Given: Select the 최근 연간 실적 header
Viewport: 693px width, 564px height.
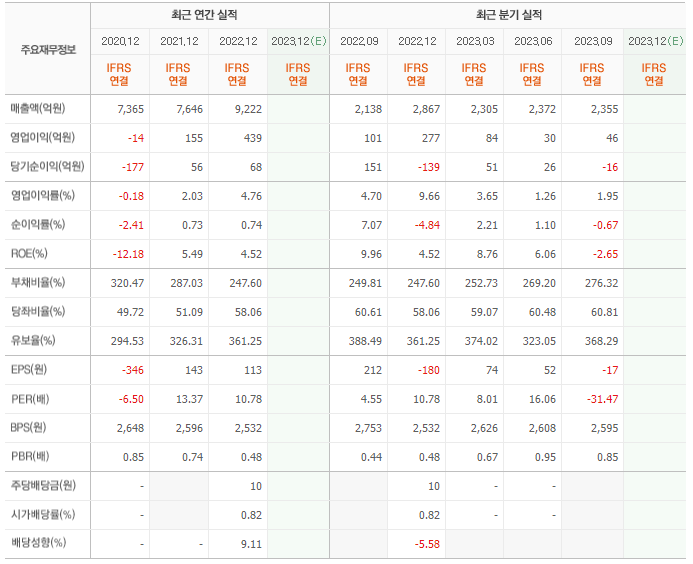Looking at the screenshot, I should [204, 15].
